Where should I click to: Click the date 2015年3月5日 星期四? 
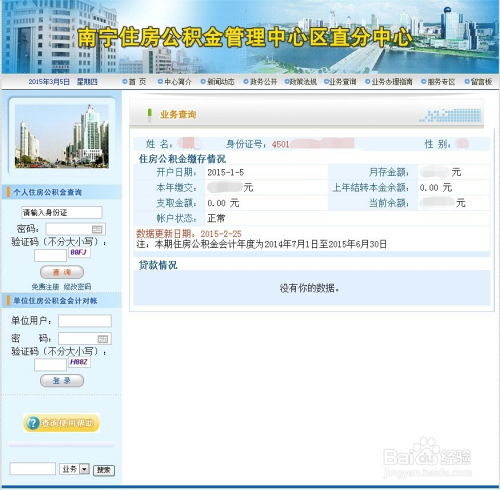point(63,82)
